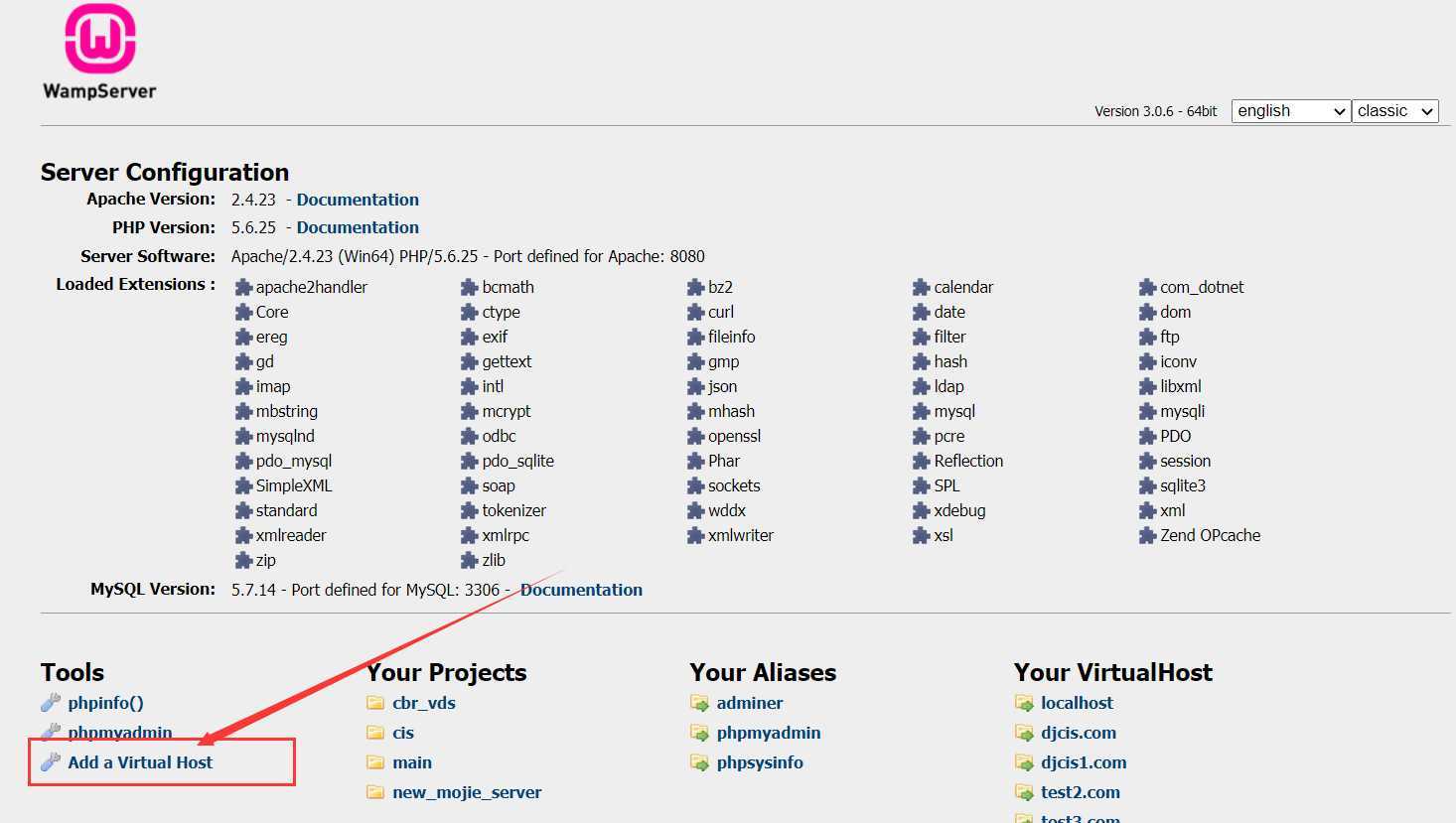Select the Your Projects heading

tap(447, 672)
